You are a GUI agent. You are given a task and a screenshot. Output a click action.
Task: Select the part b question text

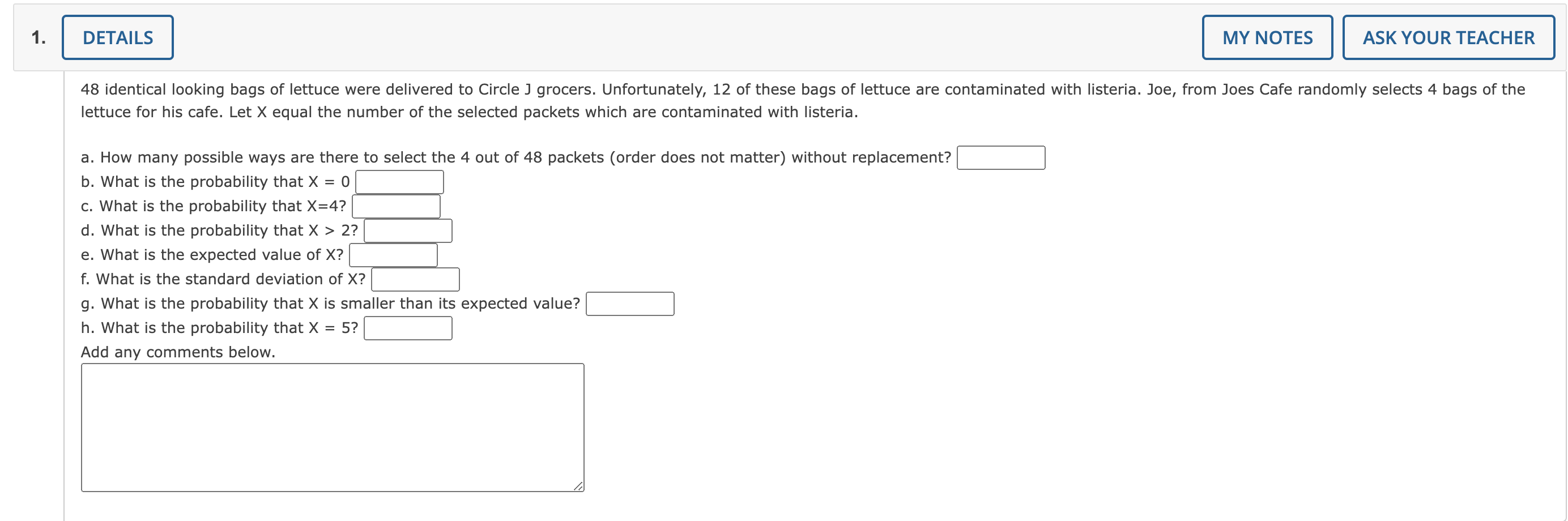click(x=214, y=181)
